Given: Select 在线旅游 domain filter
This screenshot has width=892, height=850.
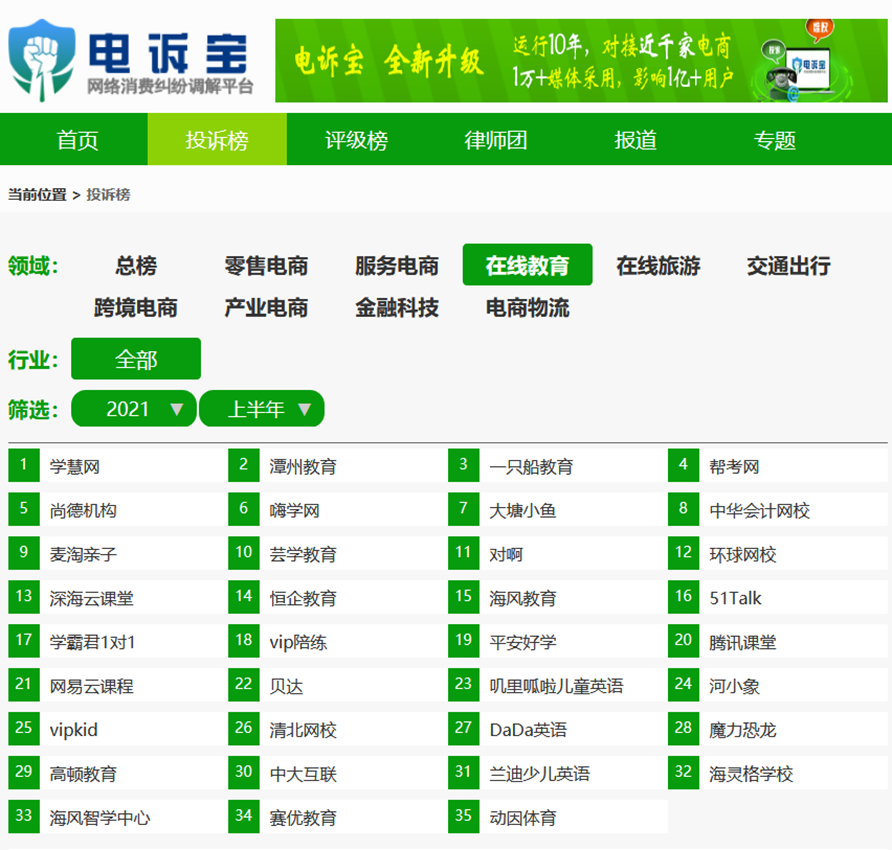Looking at the screenshot, I should [x=658, y=266].
